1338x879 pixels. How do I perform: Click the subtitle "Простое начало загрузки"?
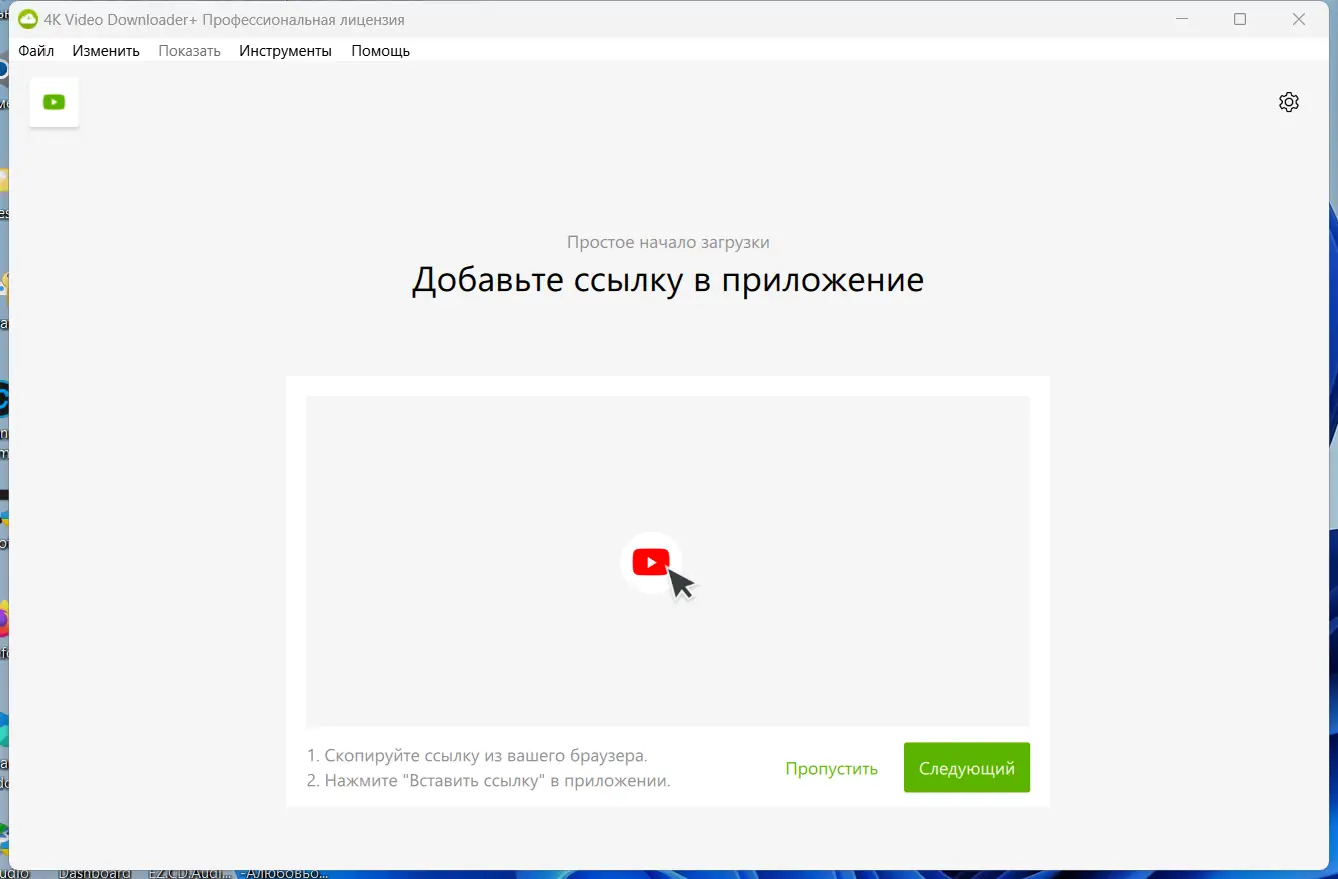click(x=668, y=242)
